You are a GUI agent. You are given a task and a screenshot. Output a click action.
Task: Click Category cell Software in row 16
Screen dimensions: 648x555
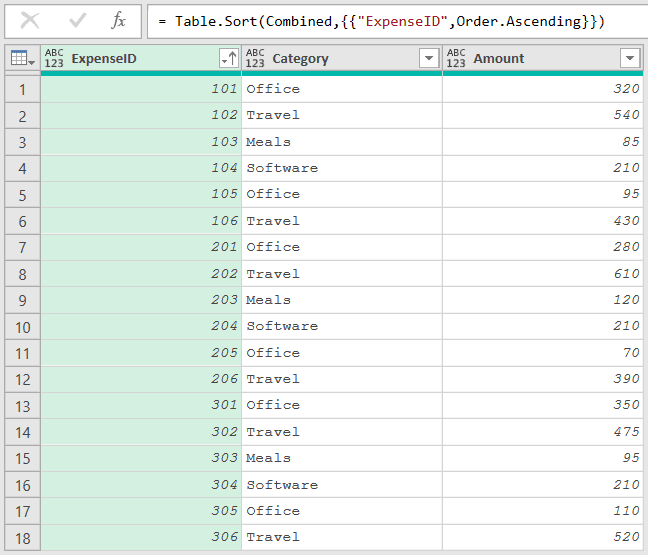(342, 485)
